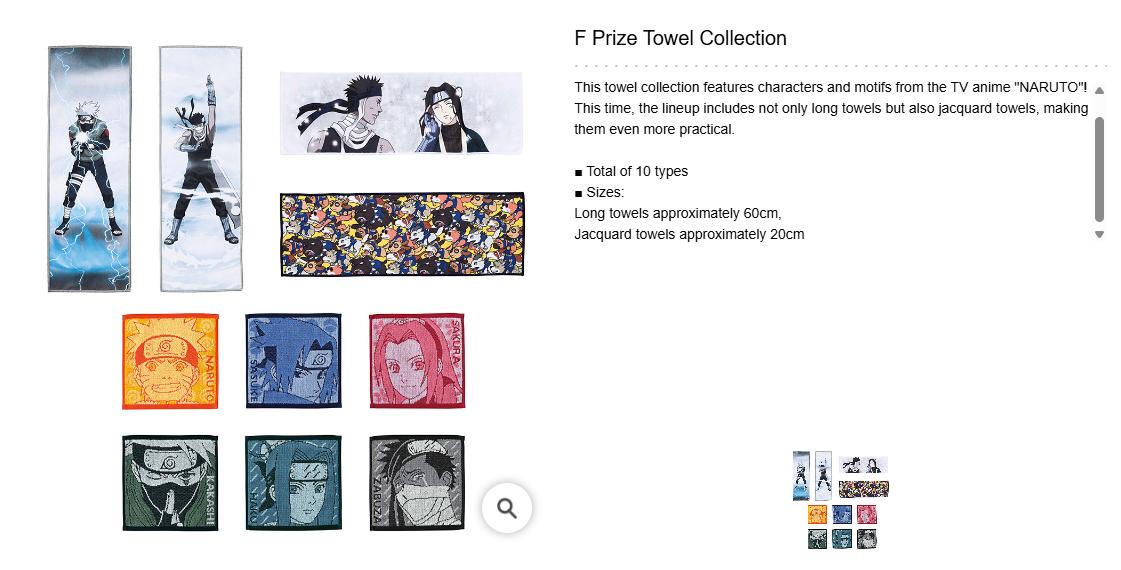Click the scroll down arrow in description
Screen dimensions: 1121x570
tap(1099, 235)
